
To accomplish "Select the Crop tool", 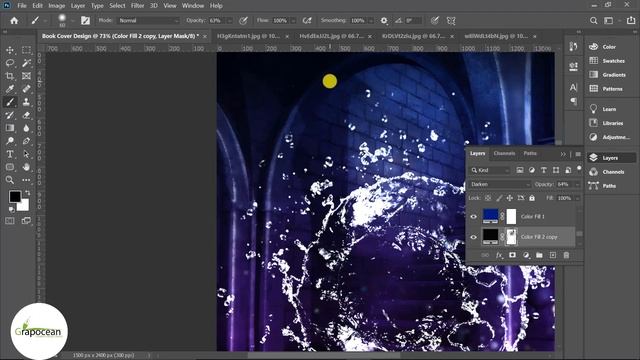I will 10,76.
